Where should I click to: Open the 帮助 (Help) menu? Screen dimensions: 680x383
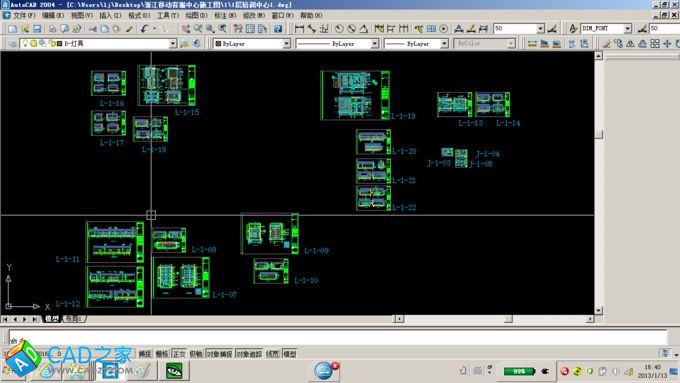311,15
